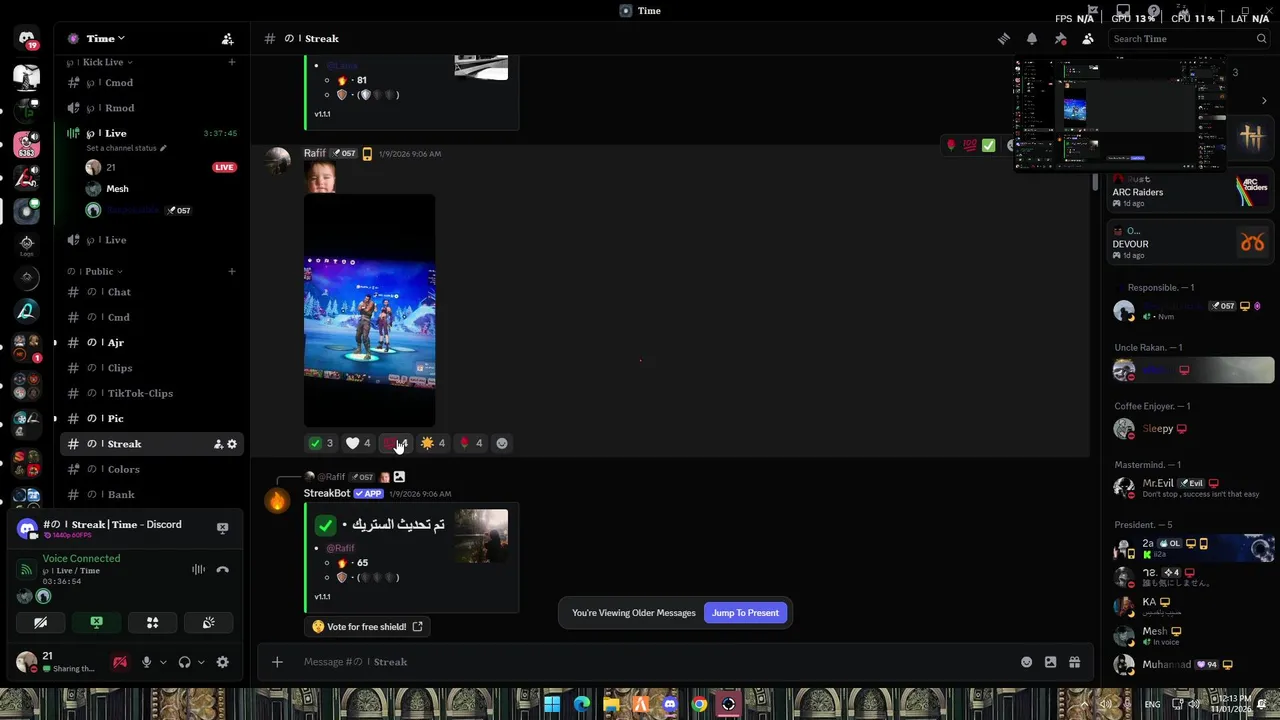Open the sticker/GIF picker icon
This screenshot has height=720, width=1280.
tap(1050, 662)
